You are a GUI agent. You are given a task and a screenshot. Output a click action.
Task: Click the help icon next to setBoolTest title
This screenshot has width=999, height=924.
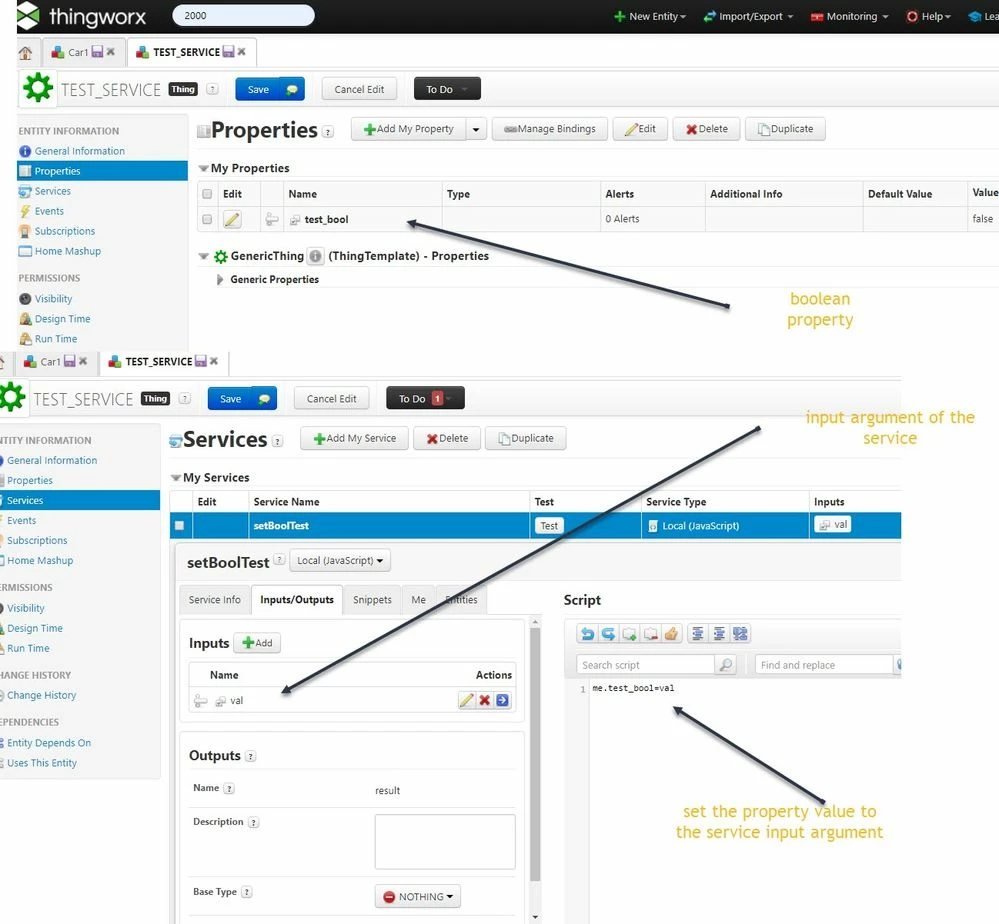279,559
